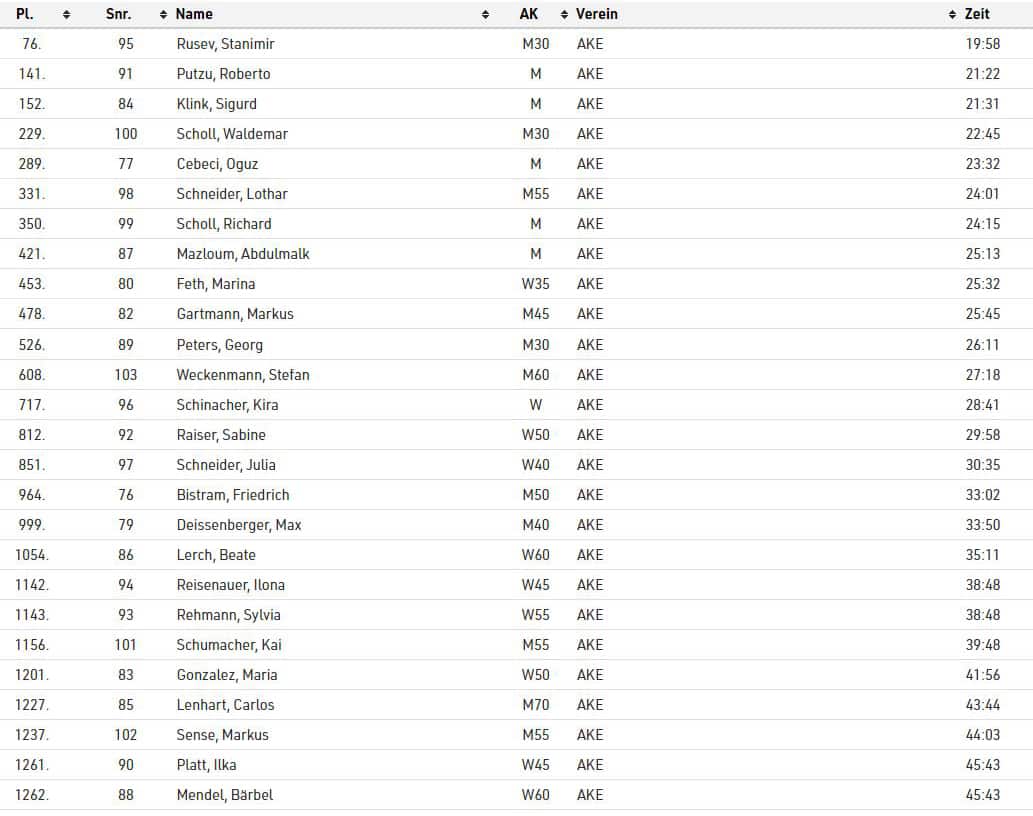
Task: Click the sort arrows just left of Name
Action: point(164,15)
